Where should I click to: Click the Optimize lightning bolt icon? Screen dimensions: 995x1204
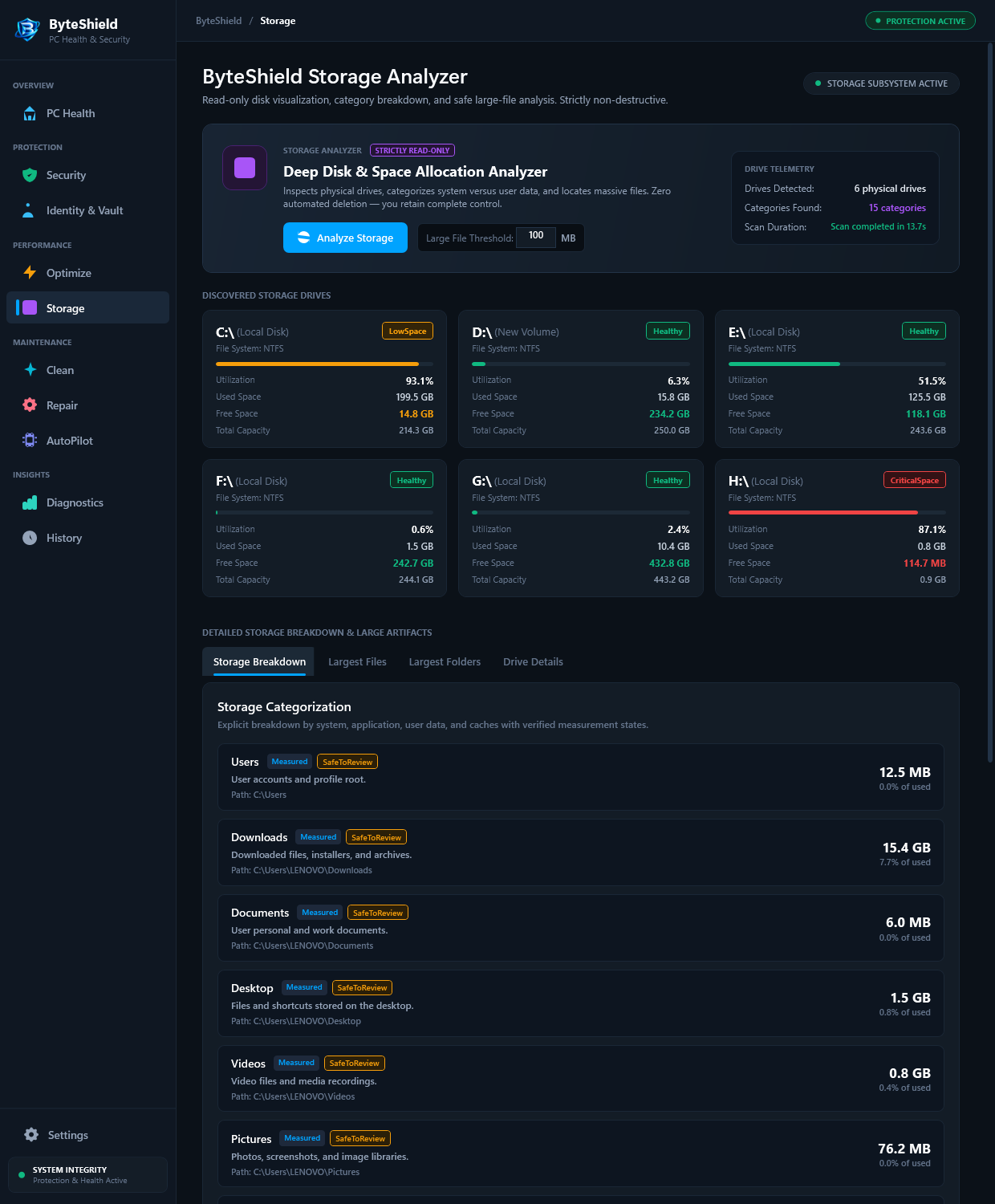click(x=30, y=273)
